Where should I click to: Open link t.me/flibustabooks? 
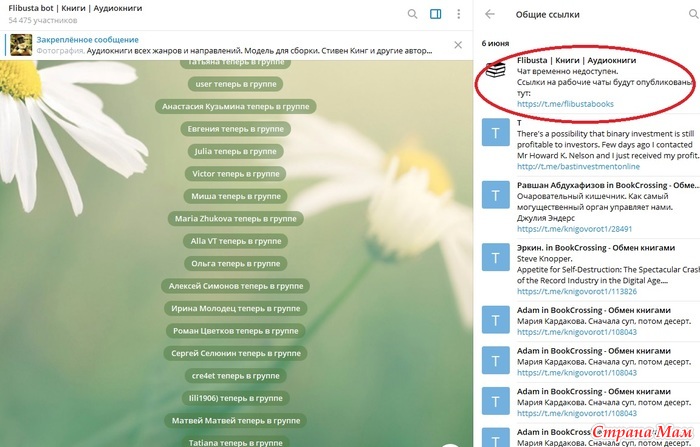tap(565, 104)
